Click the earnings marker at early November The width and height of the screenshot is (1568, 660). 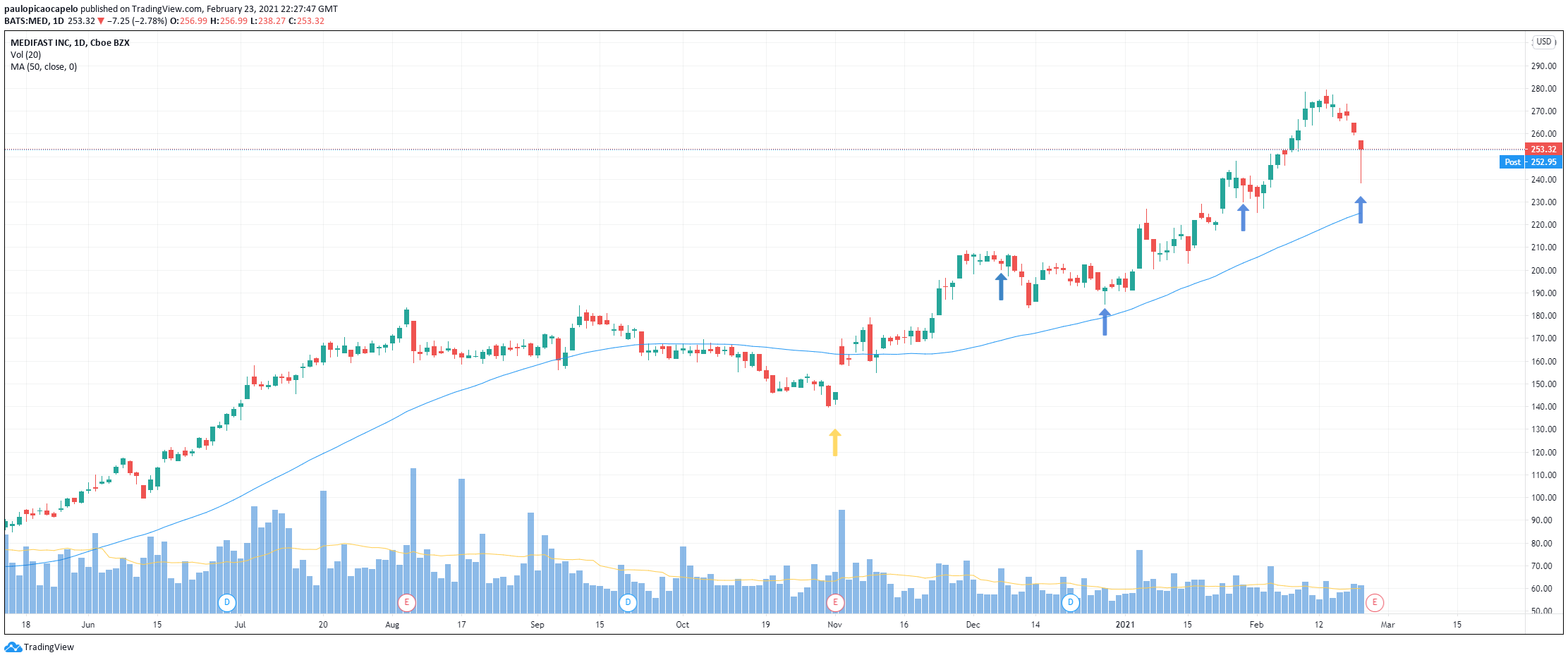[835, 602]
